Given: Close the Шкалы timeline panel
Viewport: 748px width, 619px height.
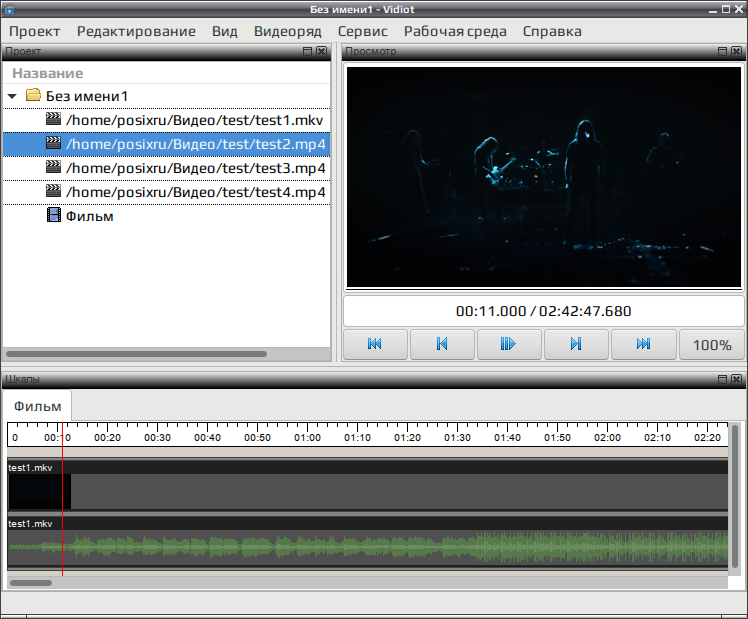Looking at the screenshot, I should [737, 379].
